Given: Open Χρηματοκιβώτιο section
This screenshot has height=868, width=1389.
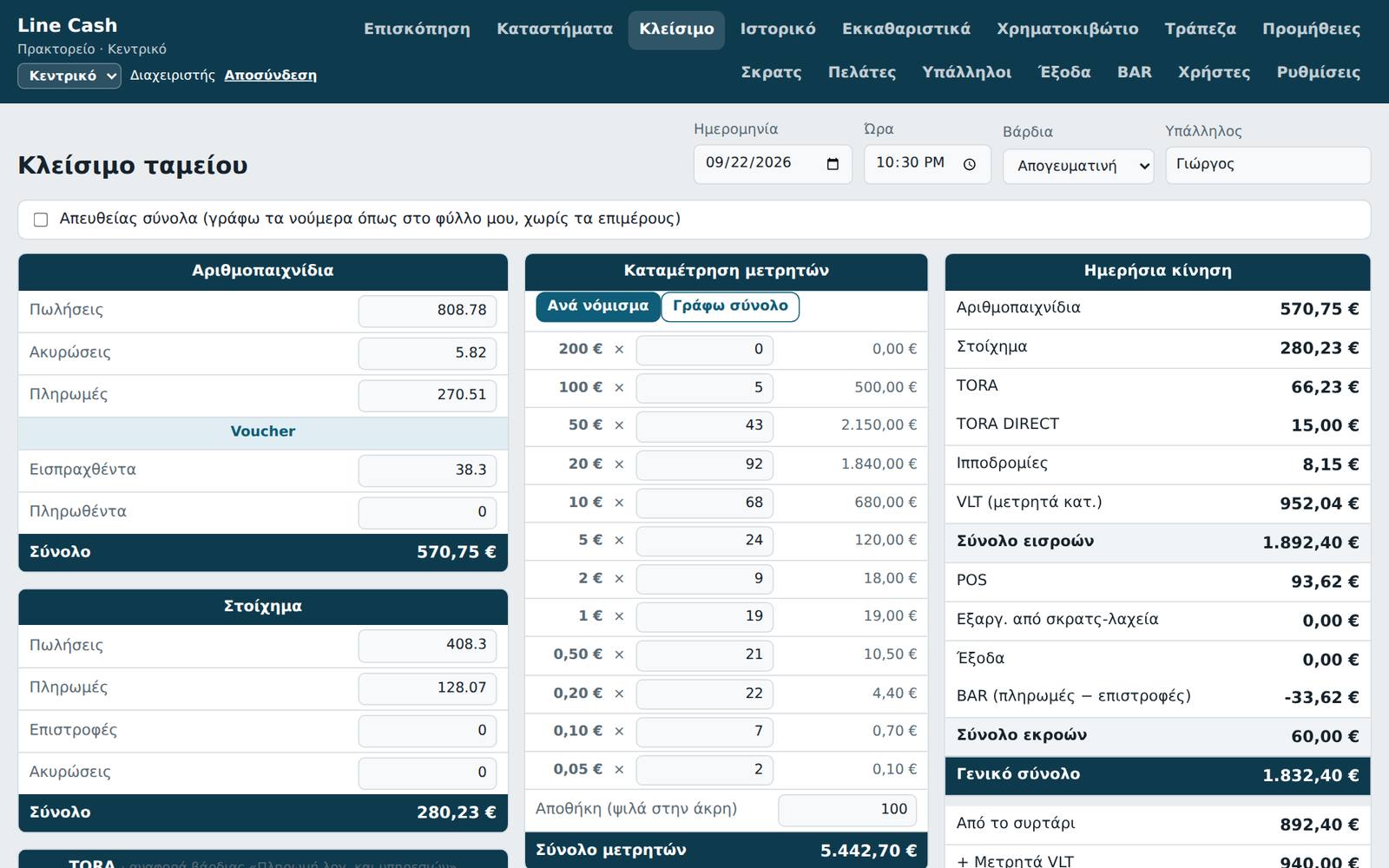Looking at the screenshot, I should pos(1068,30).
